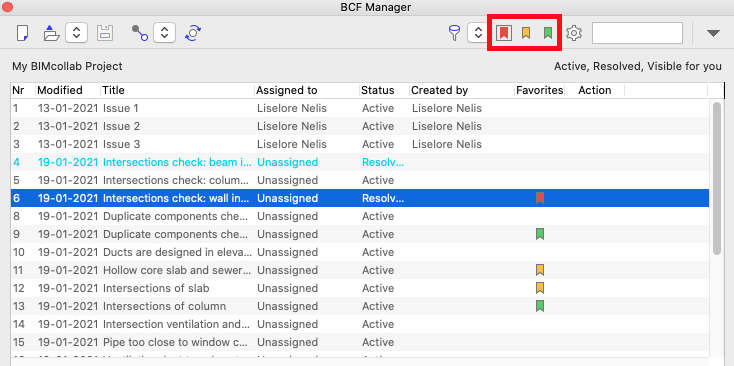Viewport: 734px width, 366px height.
Task: Click the disabled save floppy icon
Action: pyautogui.click(x=105, y=33)
